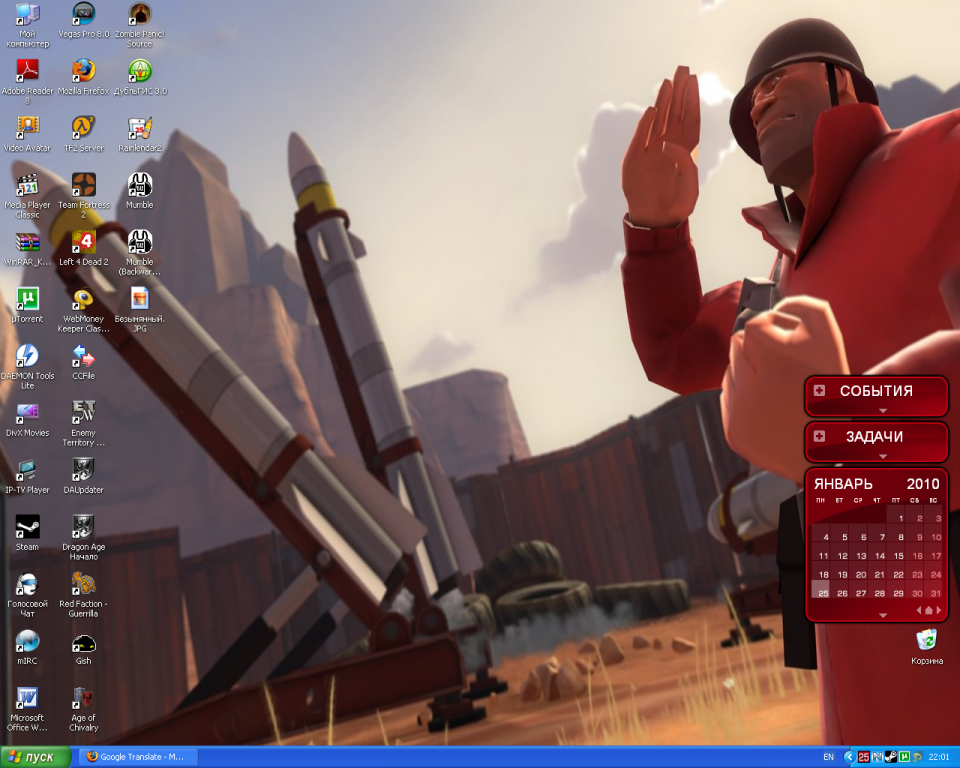Select the Mumble (Backward) shortcut icon
Image resolution: width=960 pixels, height=768 pixels.
pos(140,252)
